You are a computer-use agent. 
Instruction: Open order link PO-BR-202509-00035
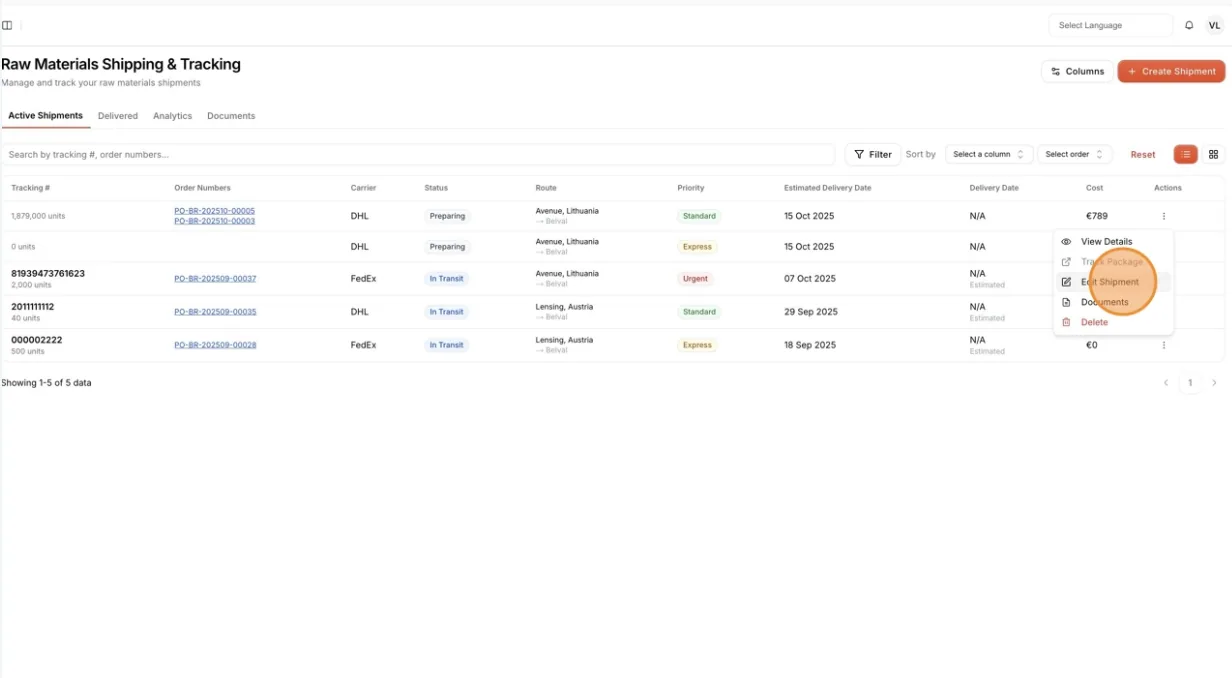click(215, 312)
